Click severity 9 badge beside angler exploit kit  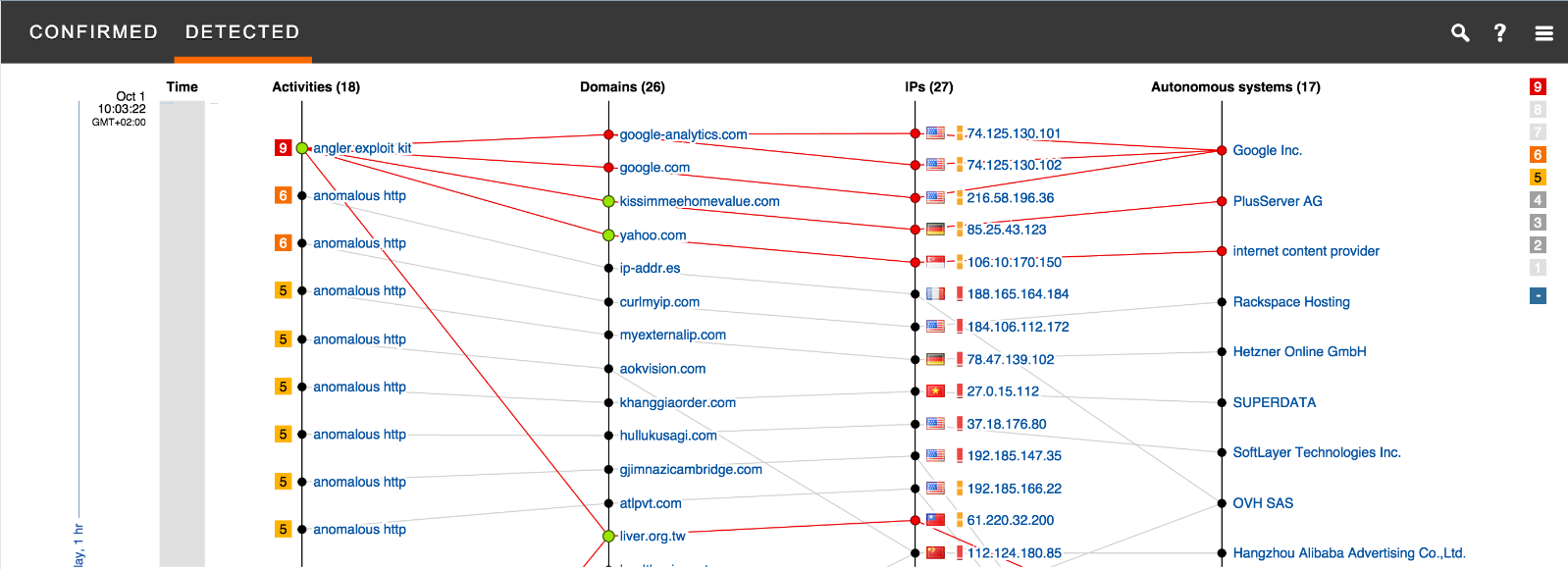click(283, 148)
